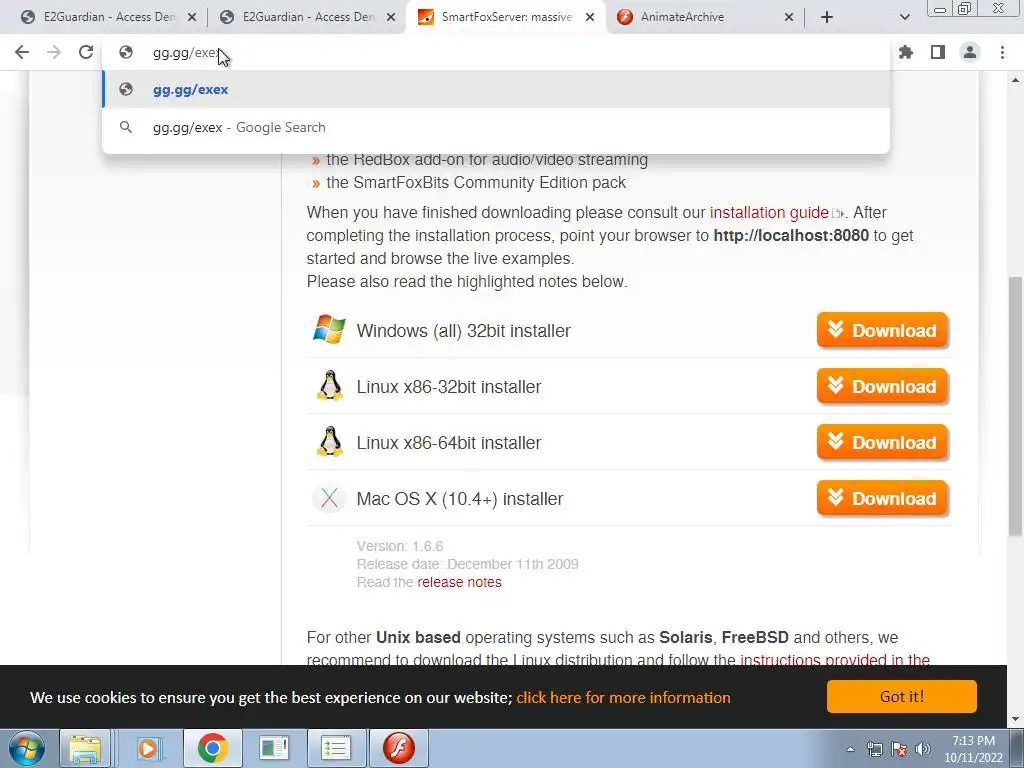Click the 'Version: 1.6.6' text
Screen dimensions: 1024x768
pos(400,546)
